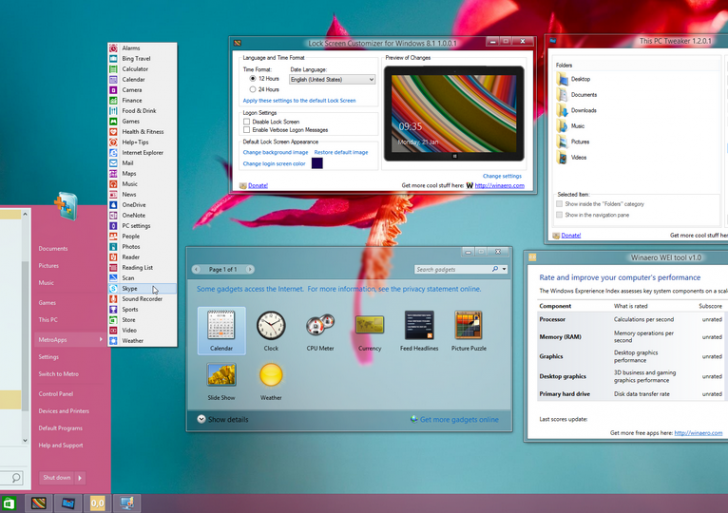
Task: Launch Skype from the MetroApps list
Action: [130, 288]
